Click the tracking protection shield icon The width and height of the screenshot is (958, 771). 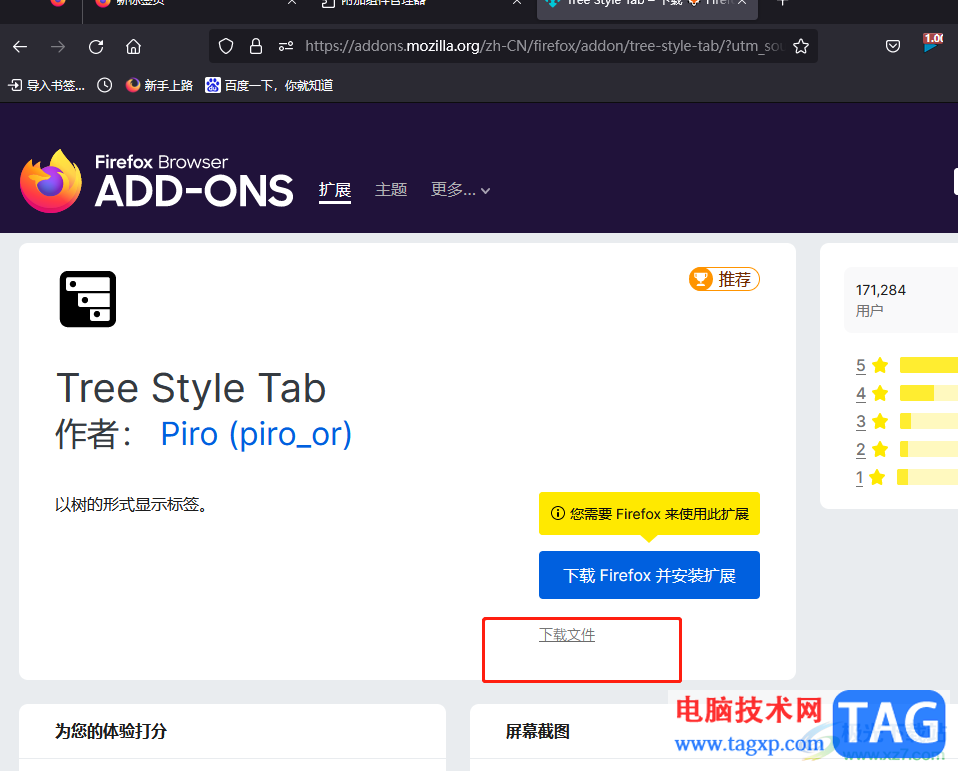[226, 46]
